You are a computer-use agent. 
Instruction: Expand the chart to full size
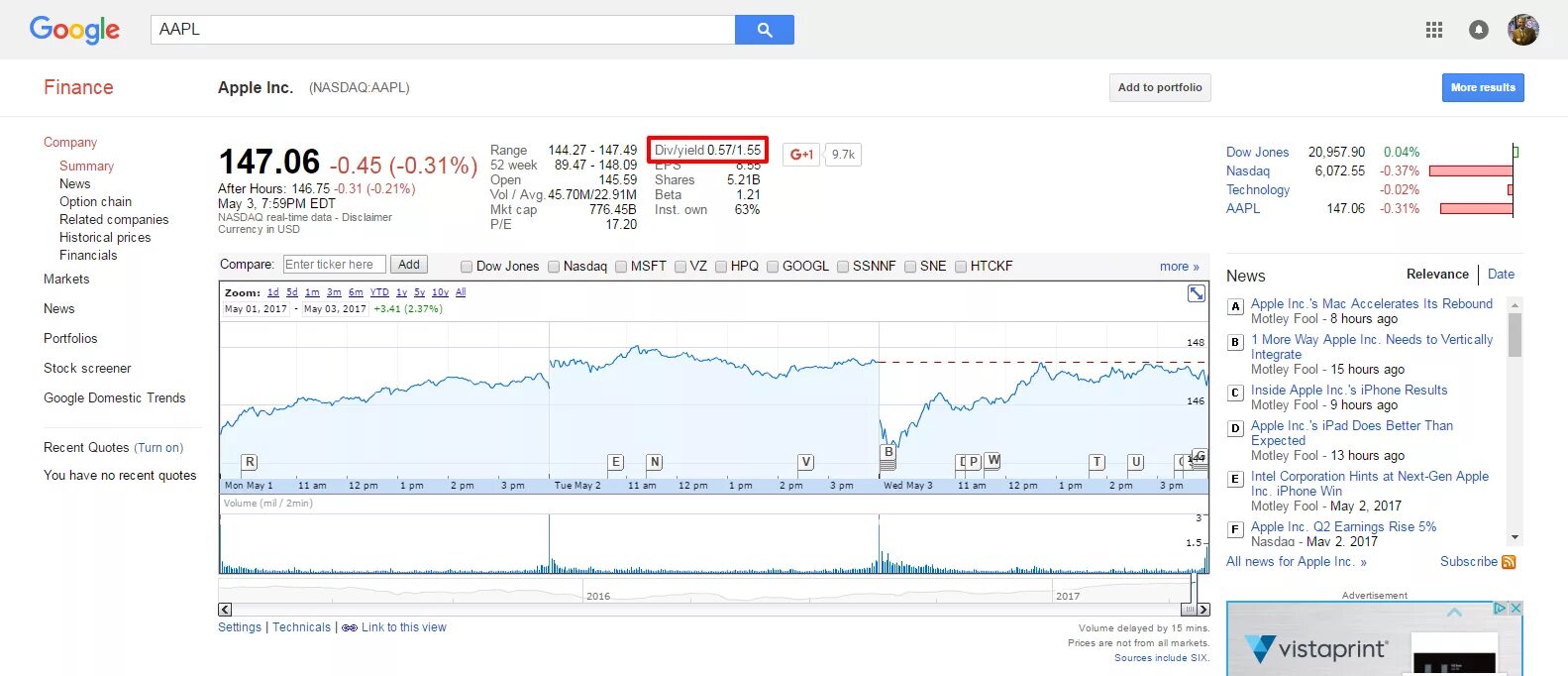point(1197,293)
